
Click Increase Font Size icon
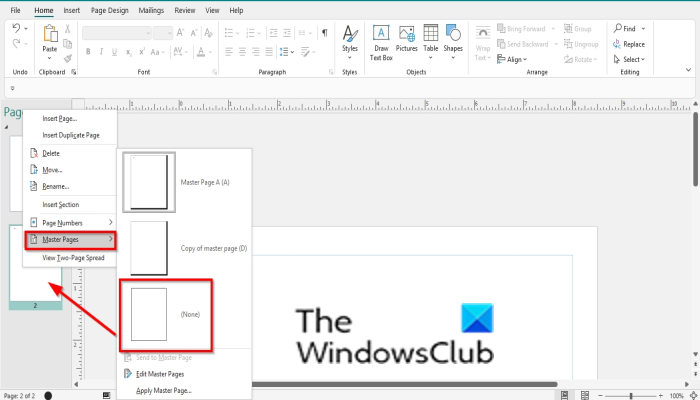(x=180, y=33)
